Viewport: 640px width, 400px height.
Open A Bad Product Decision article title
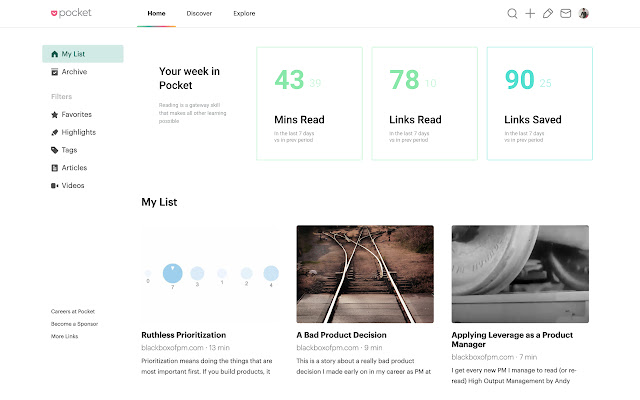(x=341, y=335)
